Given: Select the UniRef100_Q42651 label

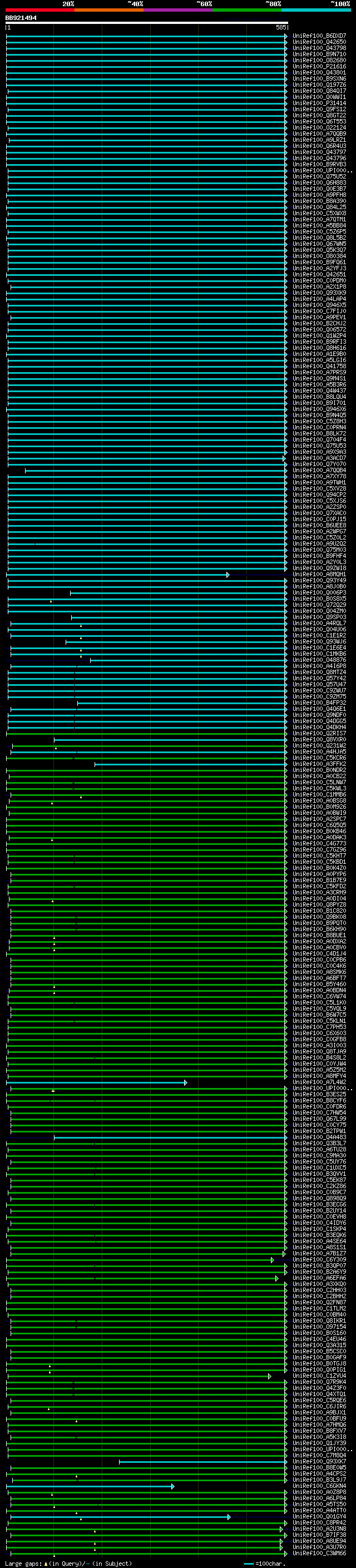Looking at the screenshot, I should [x=319, y=275].
